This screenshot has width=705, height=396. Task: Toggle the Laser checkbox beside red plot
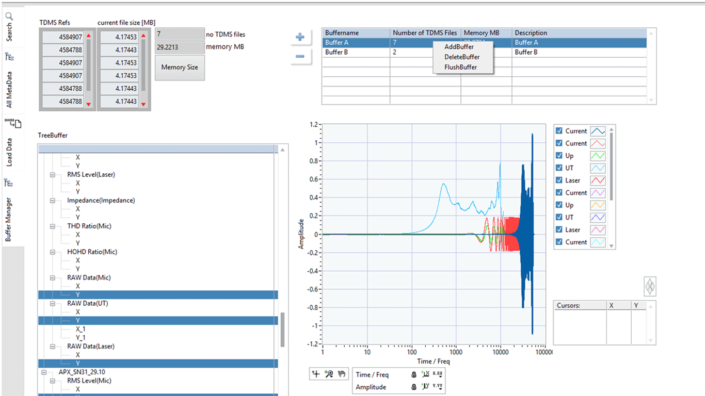[x=559, y=180]
